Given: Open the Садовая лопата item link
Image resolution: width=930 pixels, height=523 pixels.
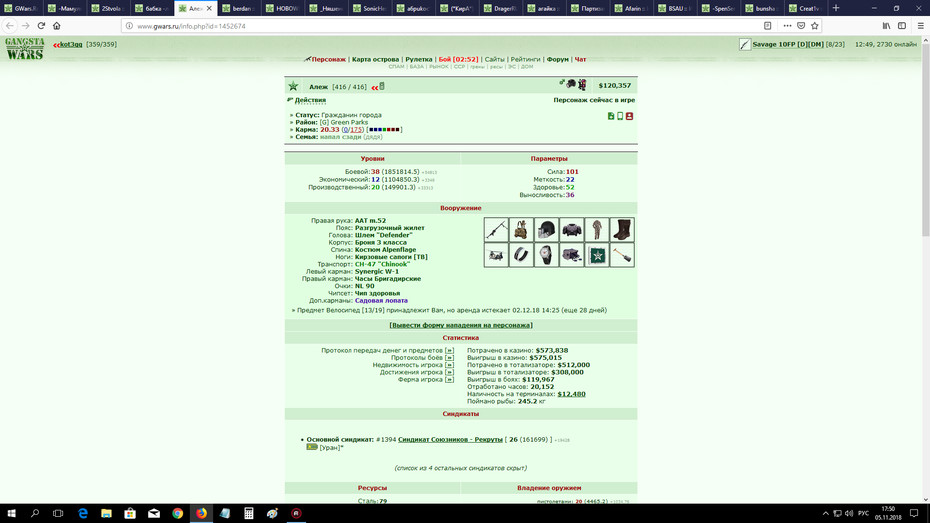Looking at the screenshot, I should 381,301.
